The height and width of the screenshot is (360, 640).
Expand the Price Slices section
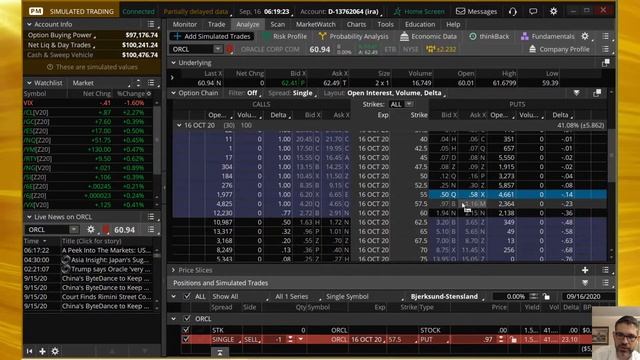pyautogui.click(x=173, y=270)
